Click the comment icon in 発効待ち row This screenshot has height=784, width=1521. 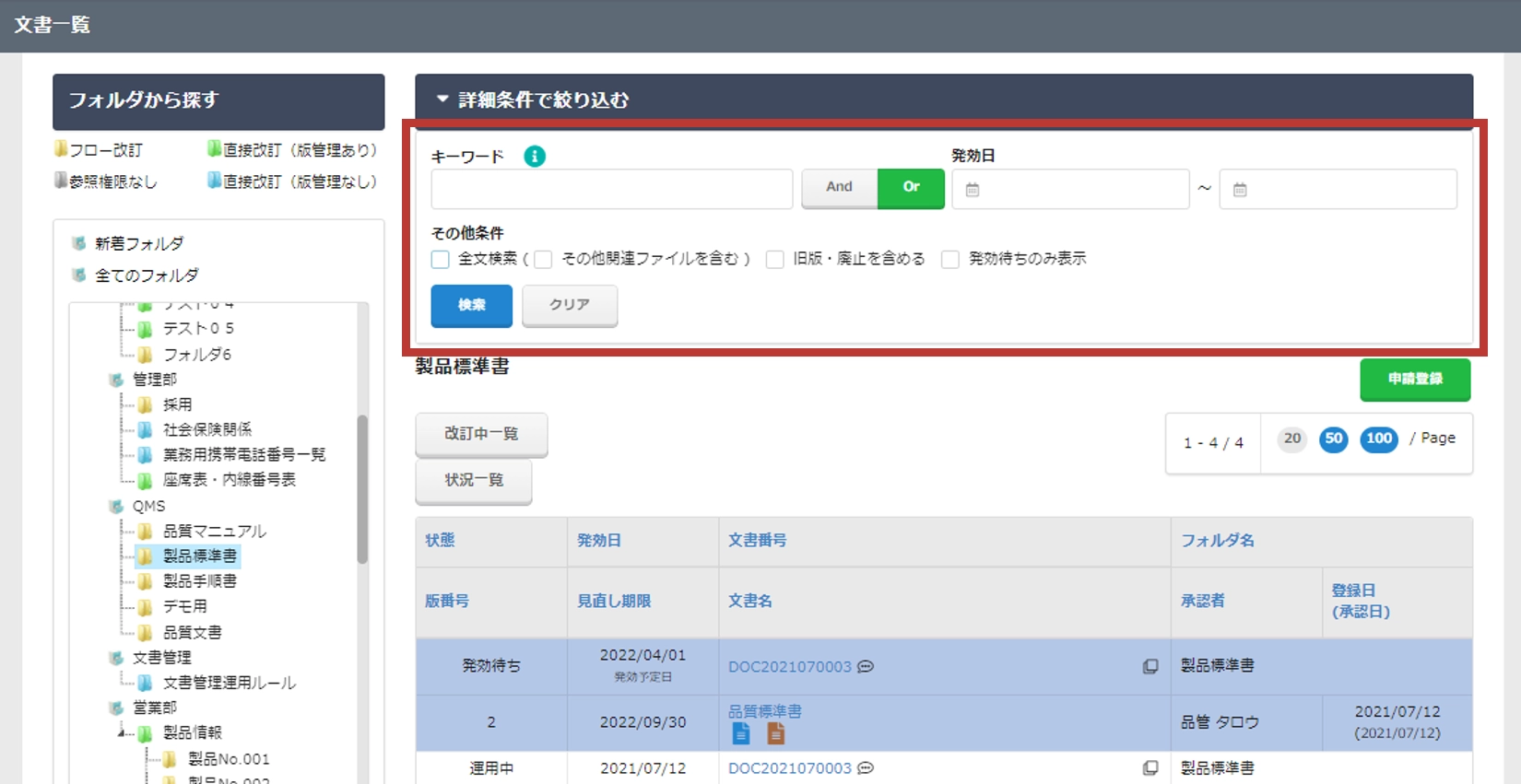pyautogui.click(x=866, y=666)
